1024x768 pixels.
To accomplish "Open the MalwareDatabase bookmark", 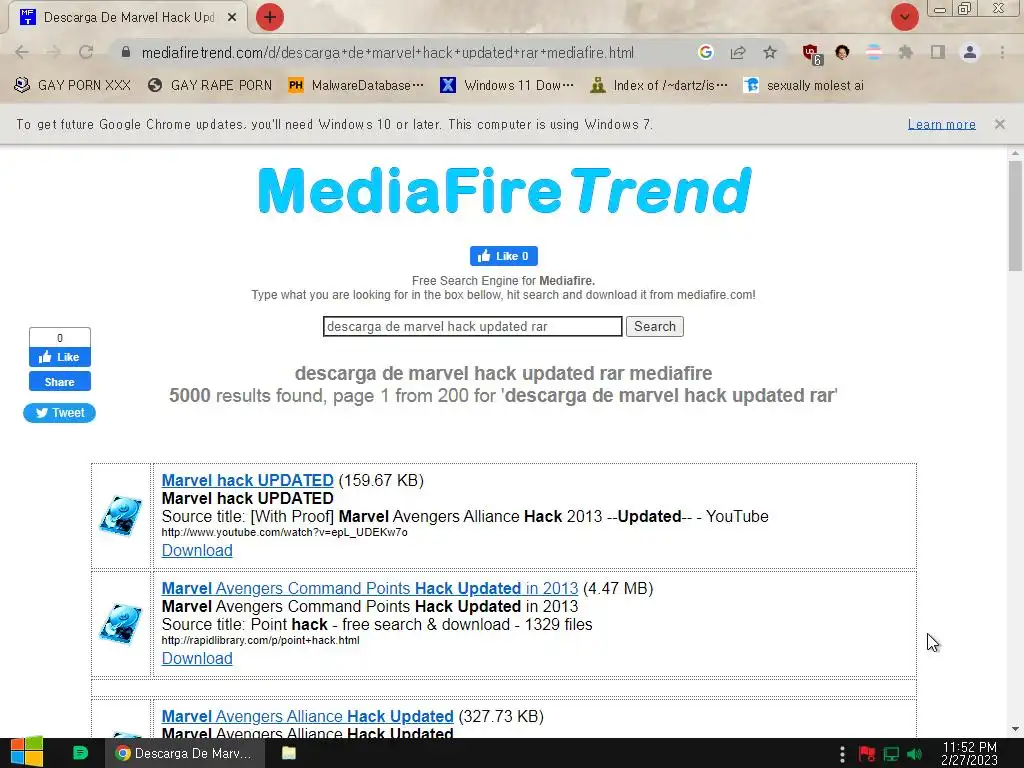I will [356, 85].
